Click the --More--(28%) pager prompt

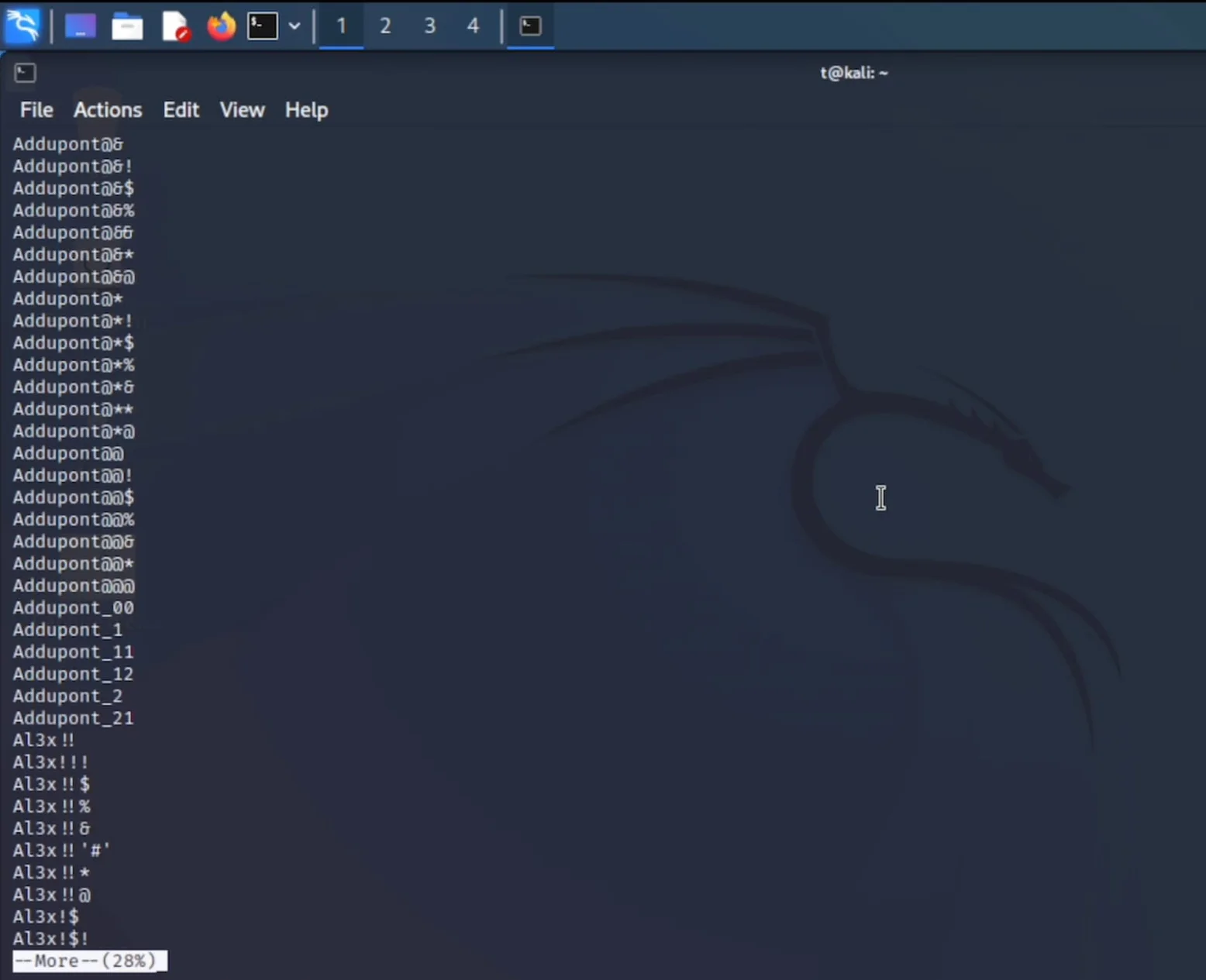90,961
